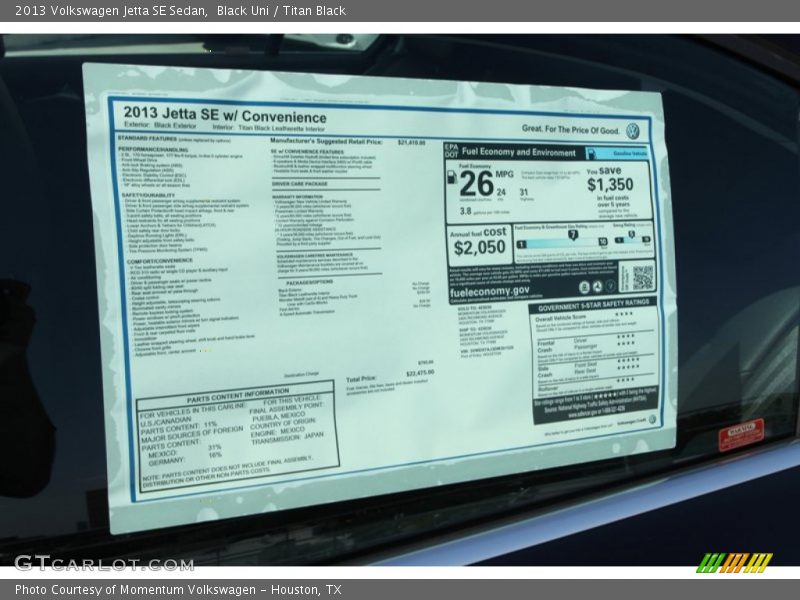The height and width of the screenshot is (600, 800).
Task: Click the EPA DOT badge on the fuel label
Action: tap(452, 151)
